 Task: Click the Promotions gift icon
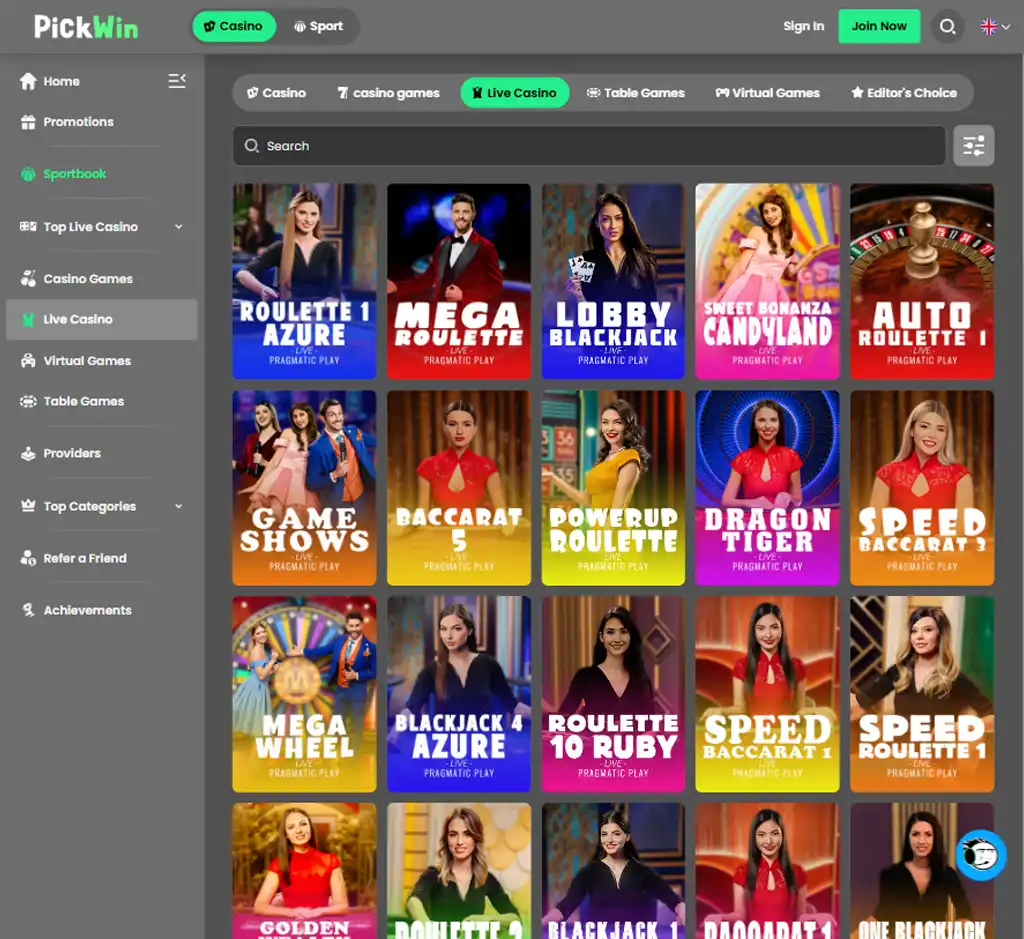click(x=28, y=122)
